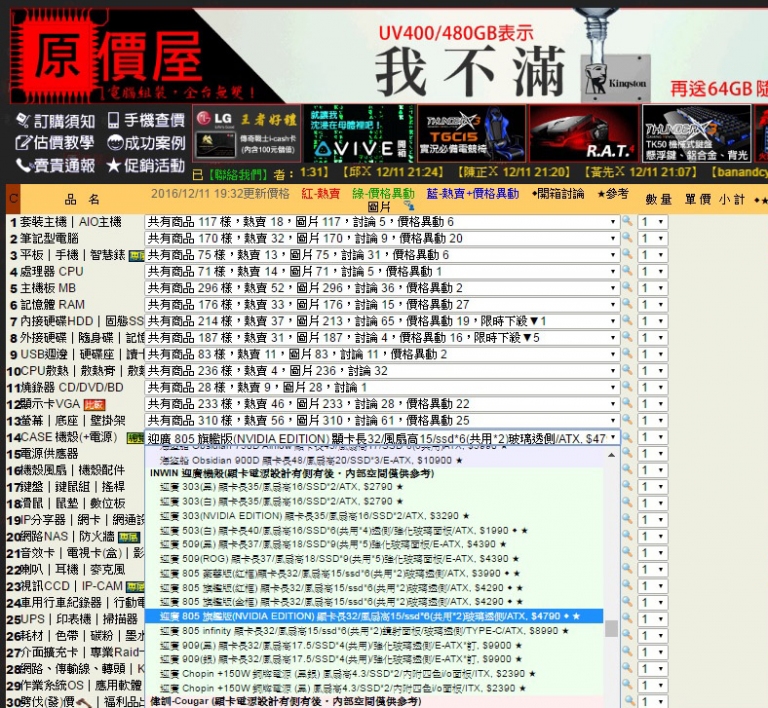Click magnifier icon for 主機板 MB row
This screenshot has height=708, width=768.
627,287
